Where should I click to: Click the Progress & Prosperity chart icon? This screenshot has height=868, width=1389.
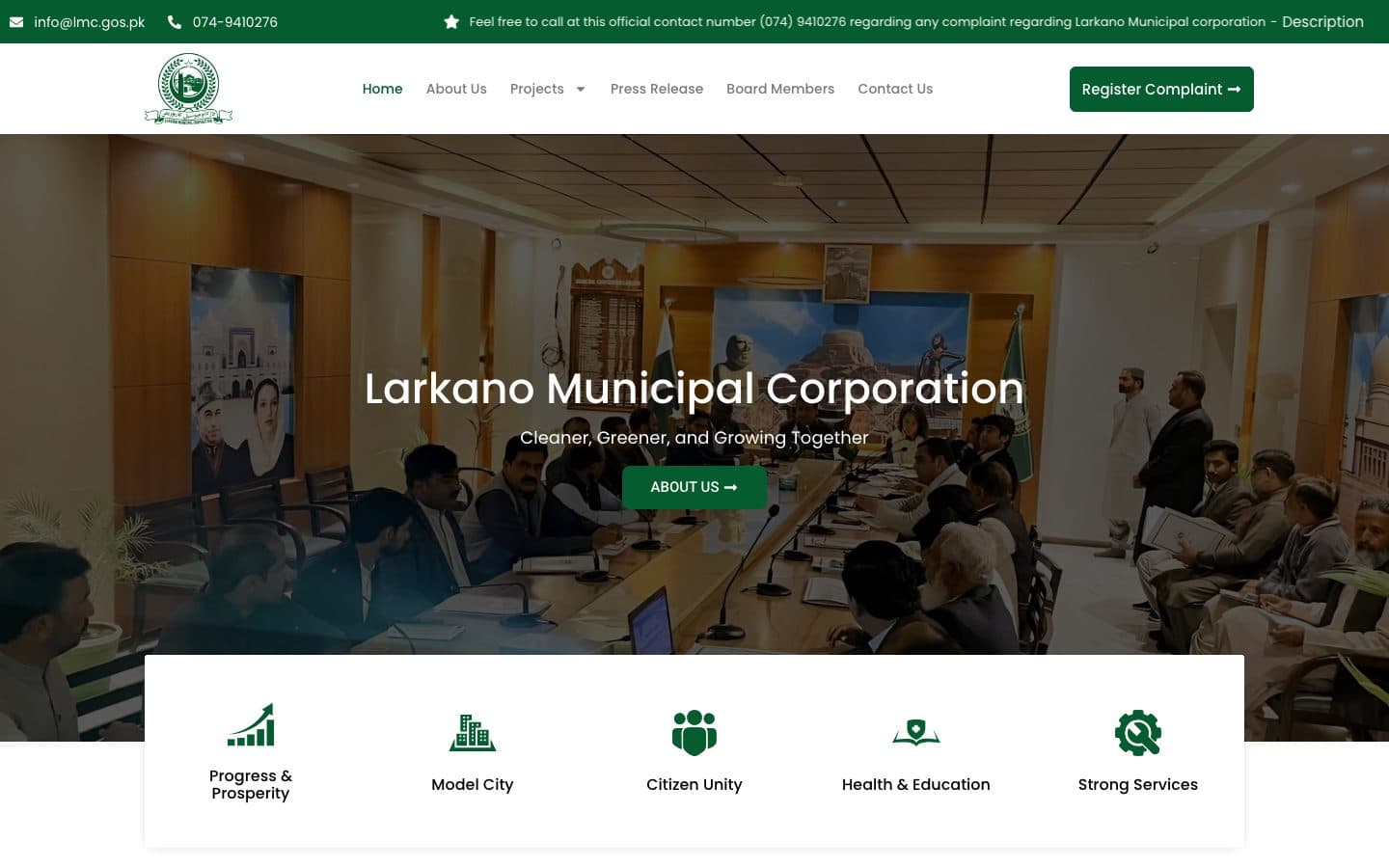tap(251, 725)
